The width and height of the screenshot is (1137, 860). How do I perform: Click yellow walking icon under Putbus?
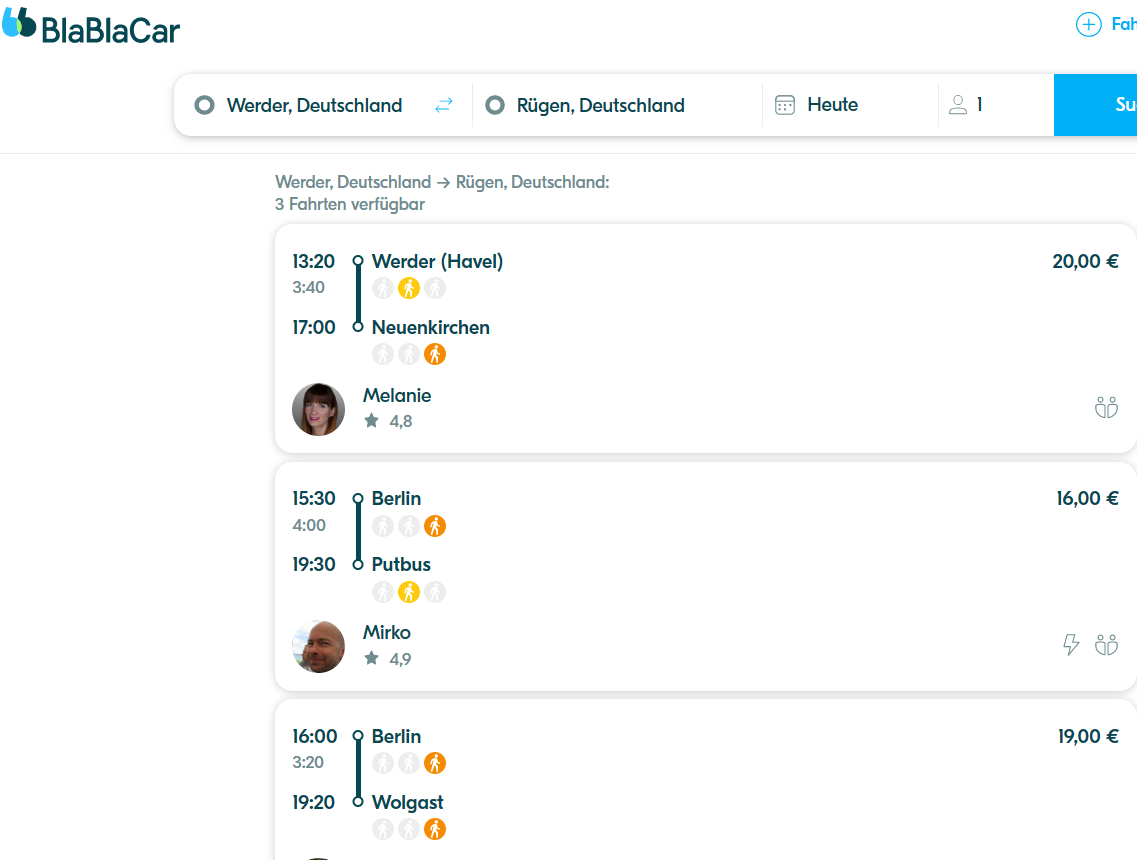tap(409, 592)
